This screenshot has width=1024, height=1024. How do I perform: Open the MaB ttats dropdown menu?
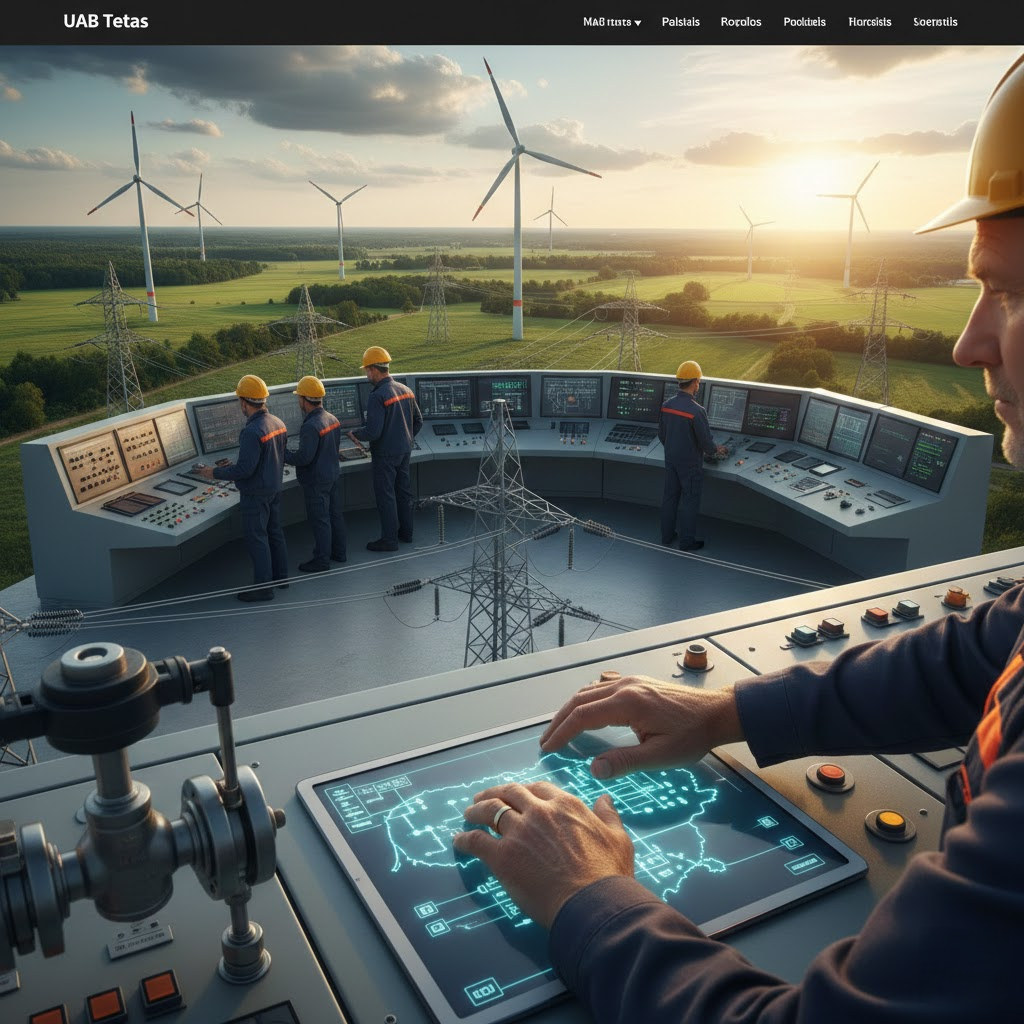point(606,22)
